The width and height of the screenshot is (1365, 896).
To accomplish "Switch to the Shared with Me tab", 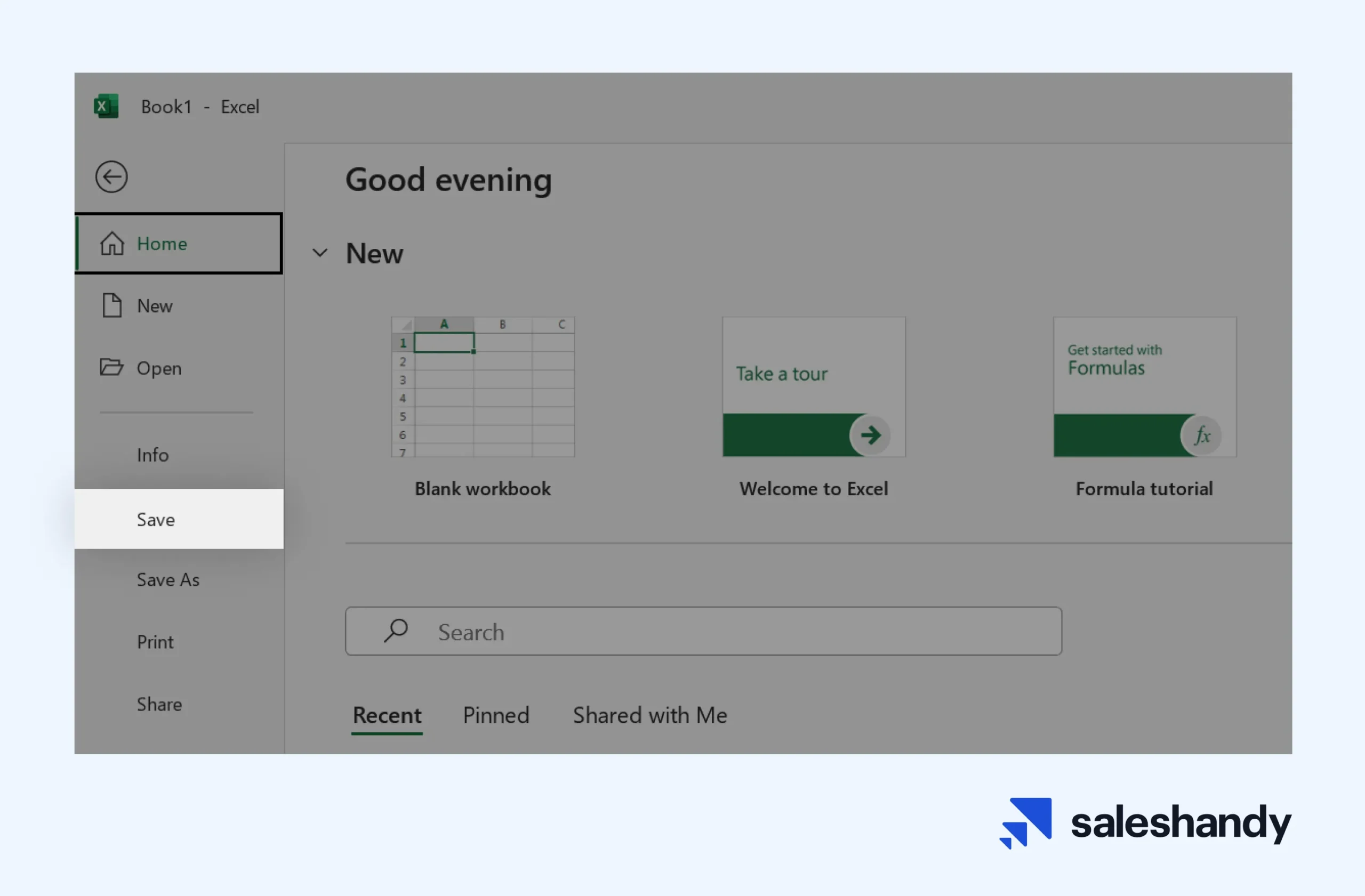I will pyautogui.click(x=650, y=715).
